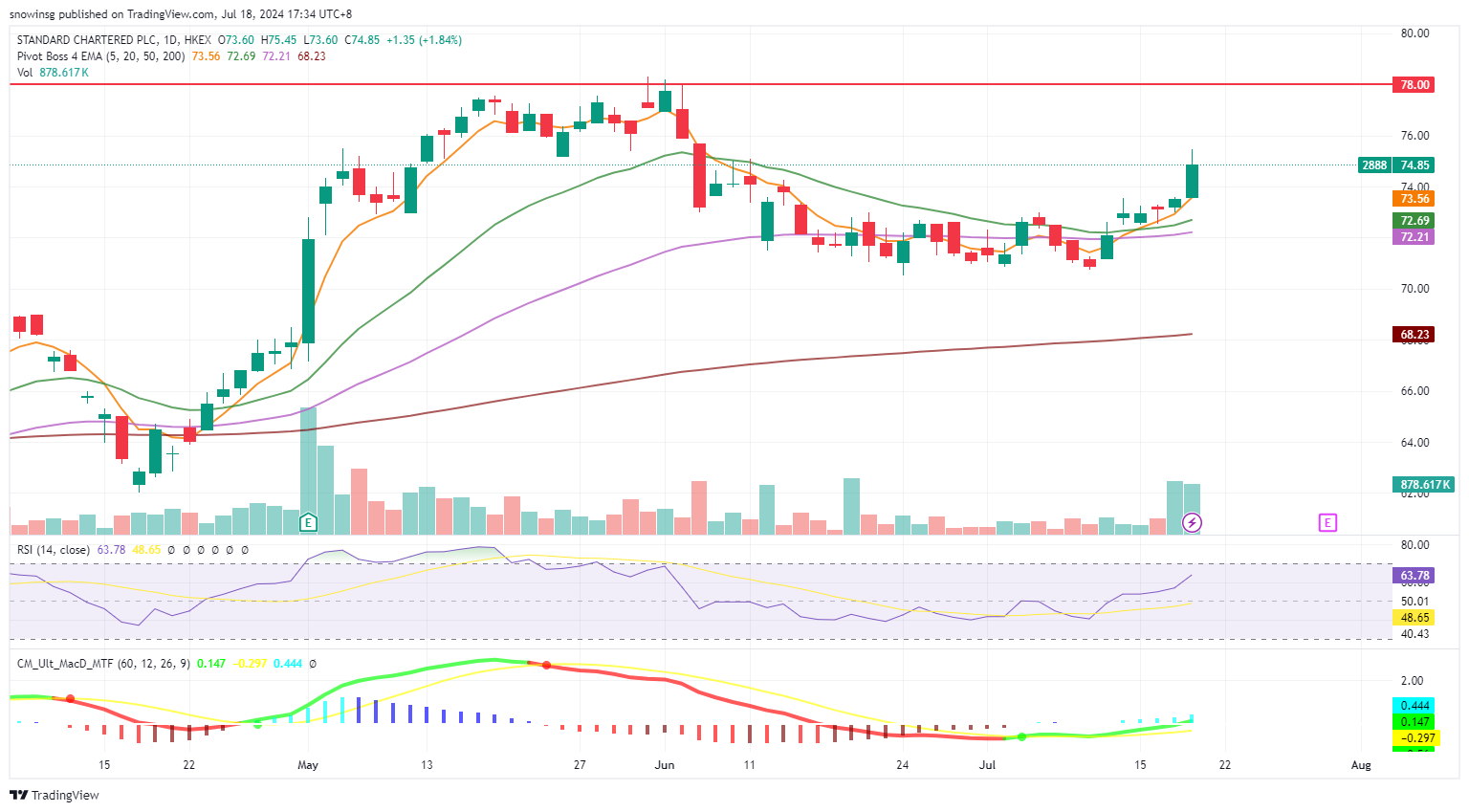
Task: Select the CM_Ult_MacD_MTF indicator legend
Action: click(103, 663)
